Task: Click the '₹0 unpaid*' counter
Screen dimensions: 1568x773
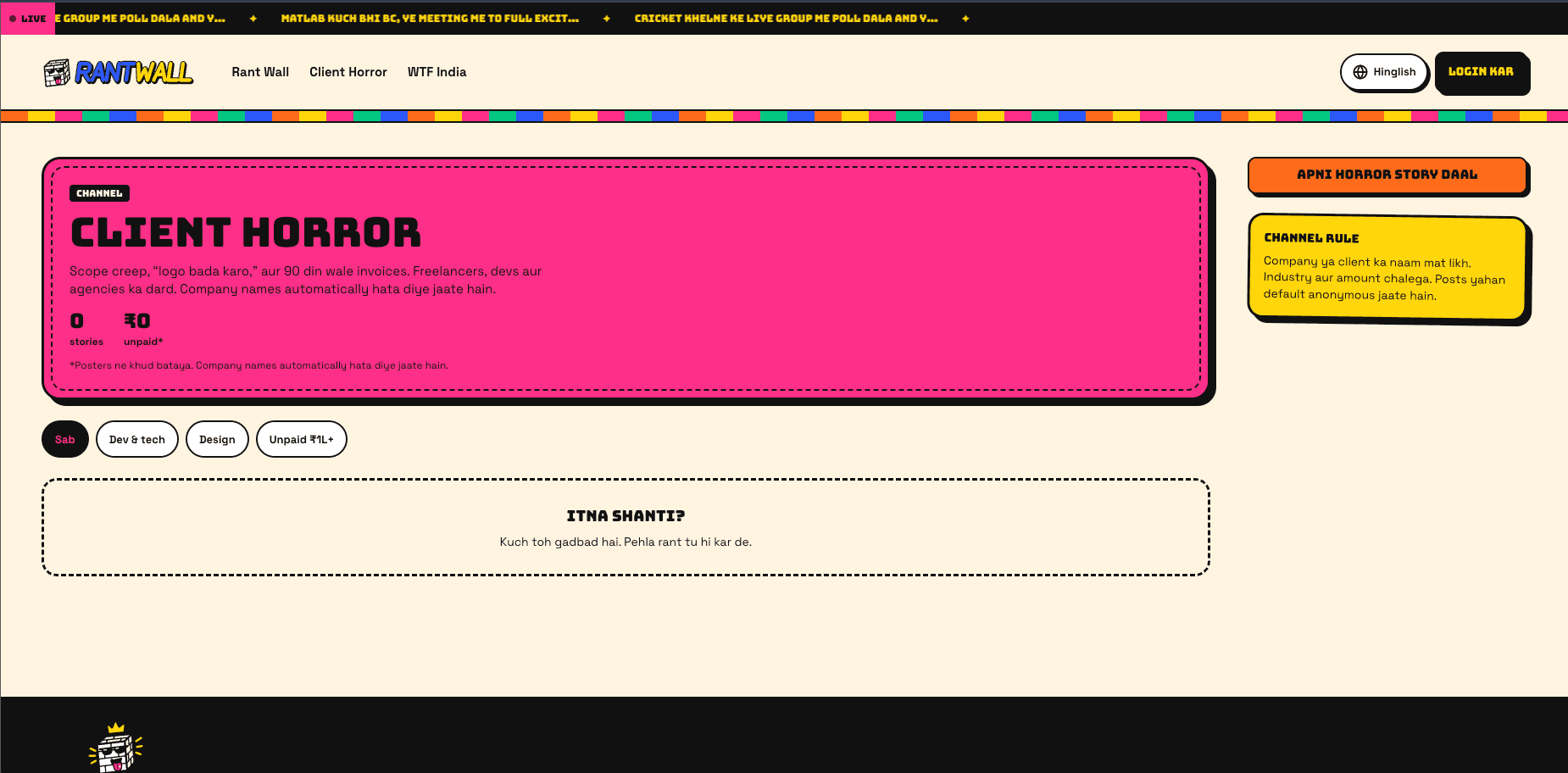Action: [x=143, y=329]
